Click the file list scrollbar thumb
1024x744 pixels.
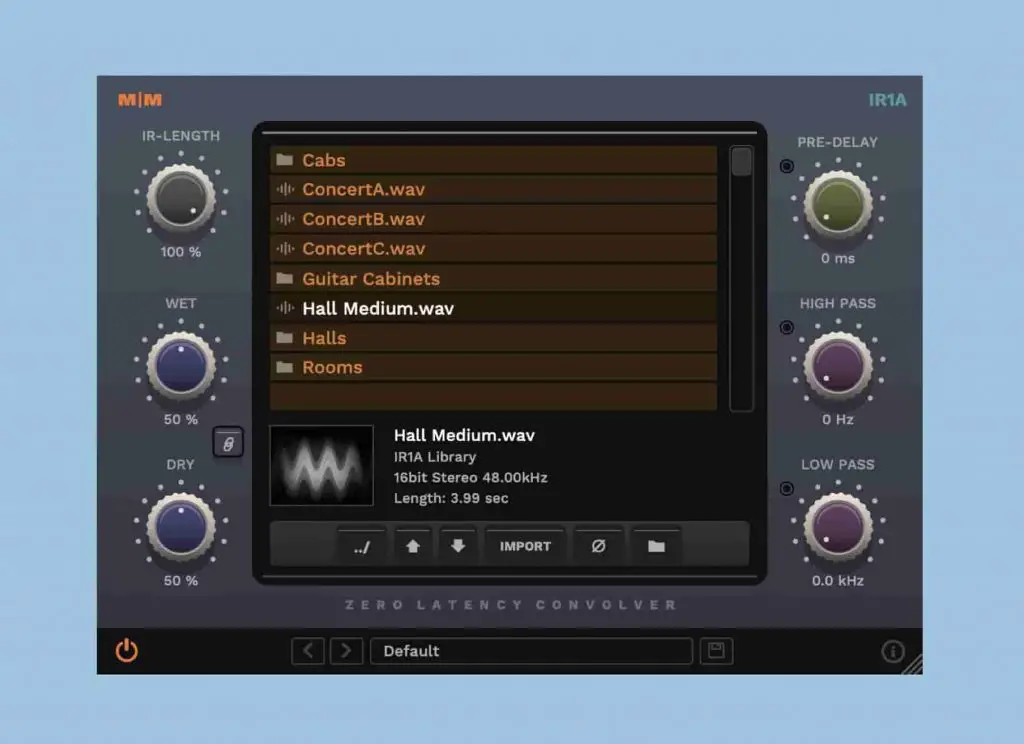[x=741, y=161]
